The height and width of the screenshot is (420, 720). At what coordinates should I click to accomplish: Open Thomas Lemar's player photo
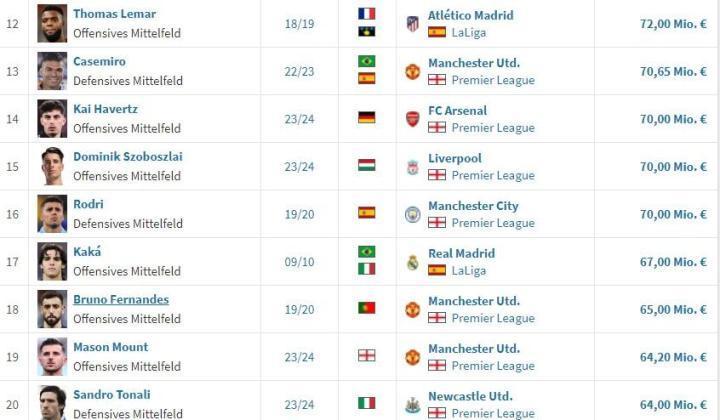[52, 23]
